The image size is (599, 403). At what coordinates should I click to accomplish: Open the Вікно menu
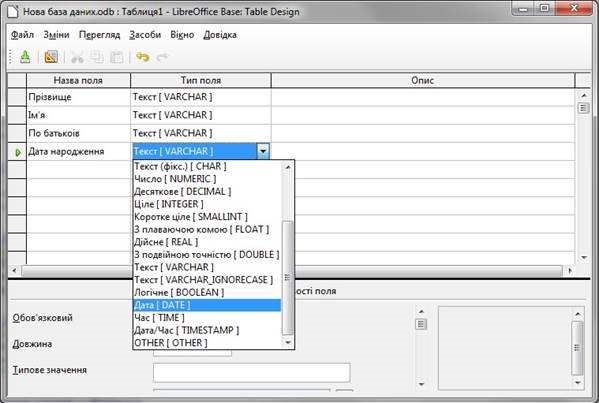[x=182, y=35]
